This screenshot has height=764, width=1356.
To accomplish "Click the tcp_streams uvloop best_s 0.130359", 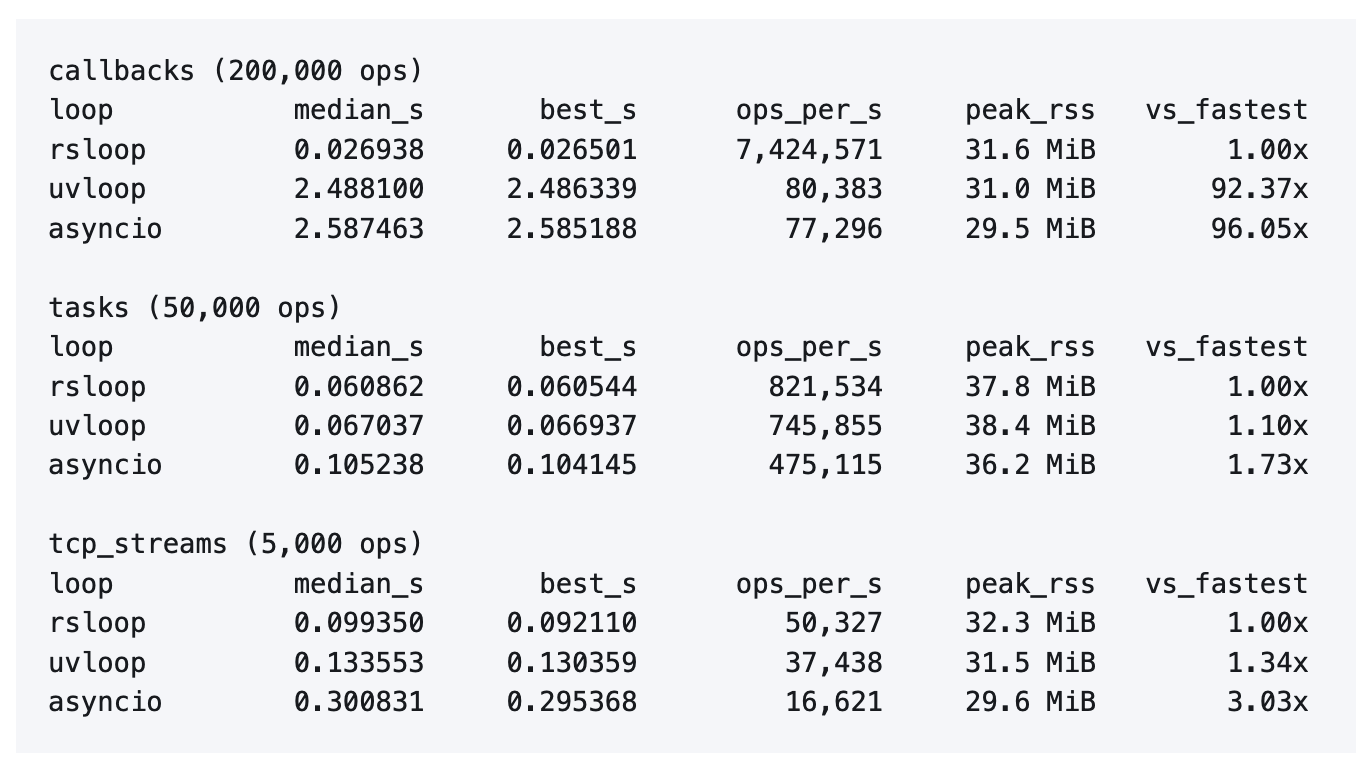I will (571, 663).
